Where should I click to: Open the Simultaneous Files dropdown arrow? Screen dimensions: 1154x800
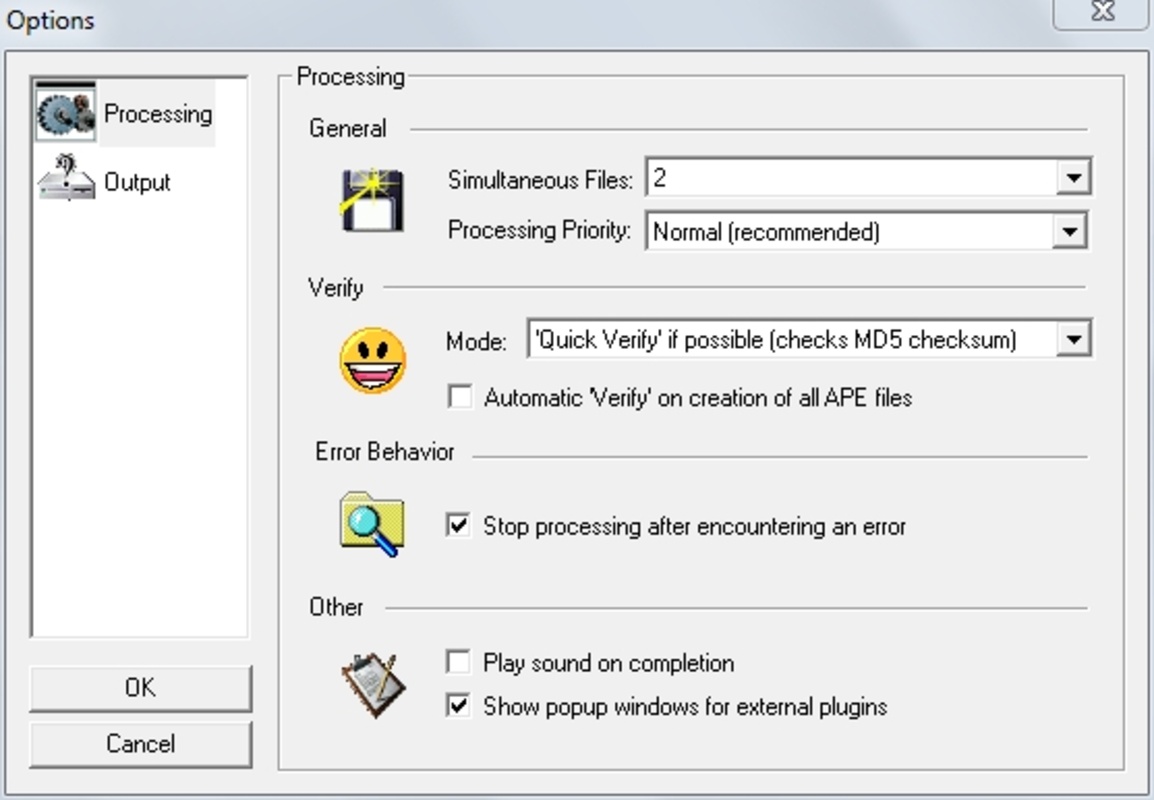1073,177
